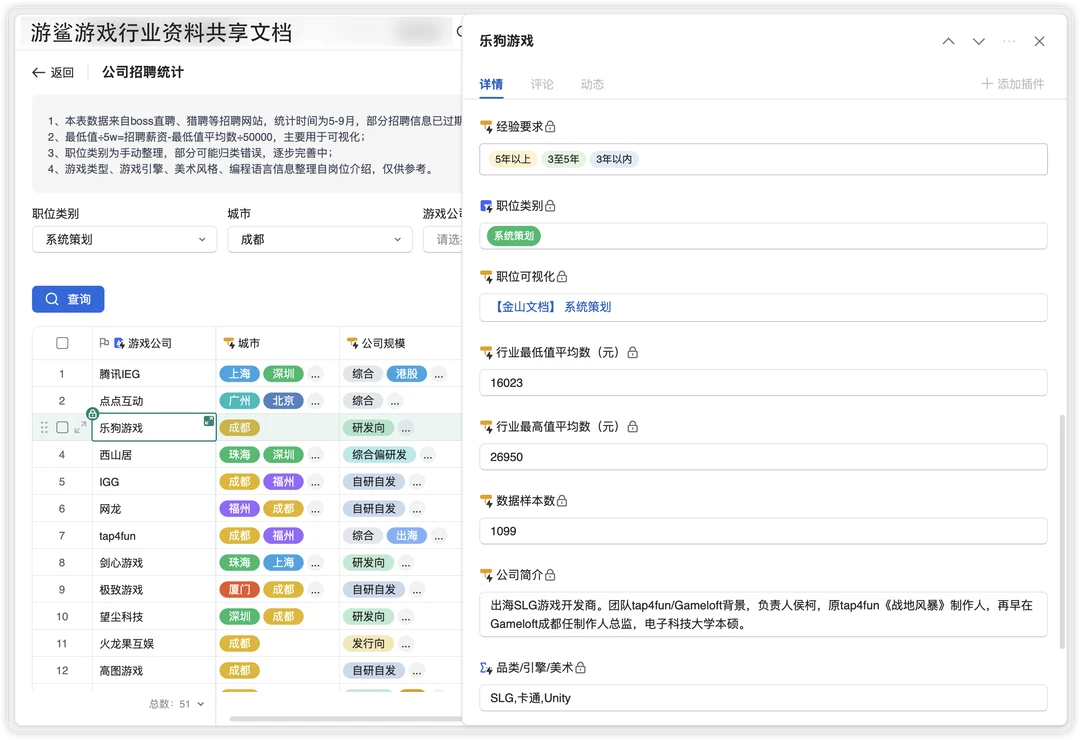Viewport: 1080px width, 740px height.
Task: Switch to the 评论 tab
Action: (x=542, y=84)
